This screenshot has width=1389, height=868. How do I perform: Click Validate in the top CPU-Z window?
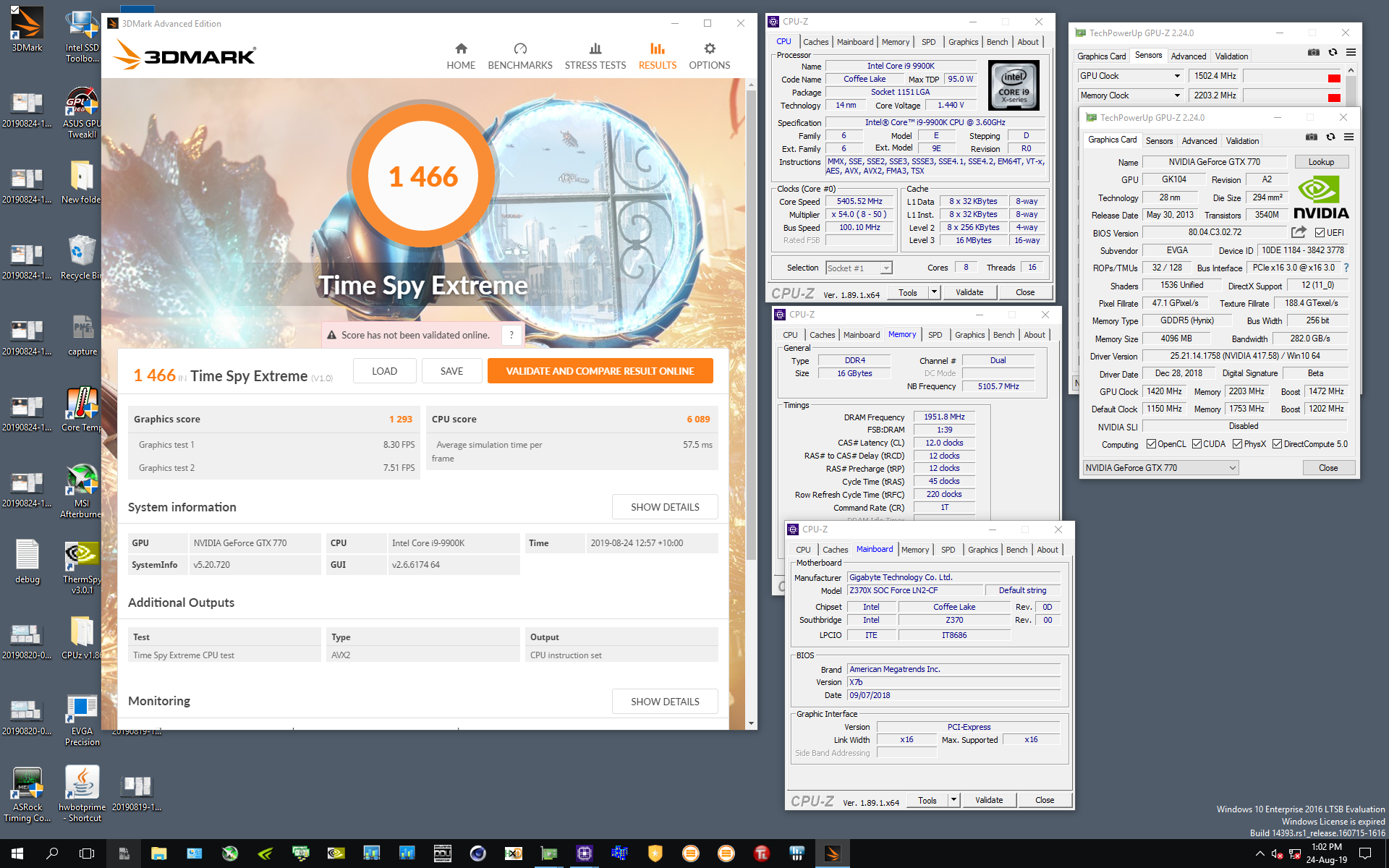coord(969,292)
